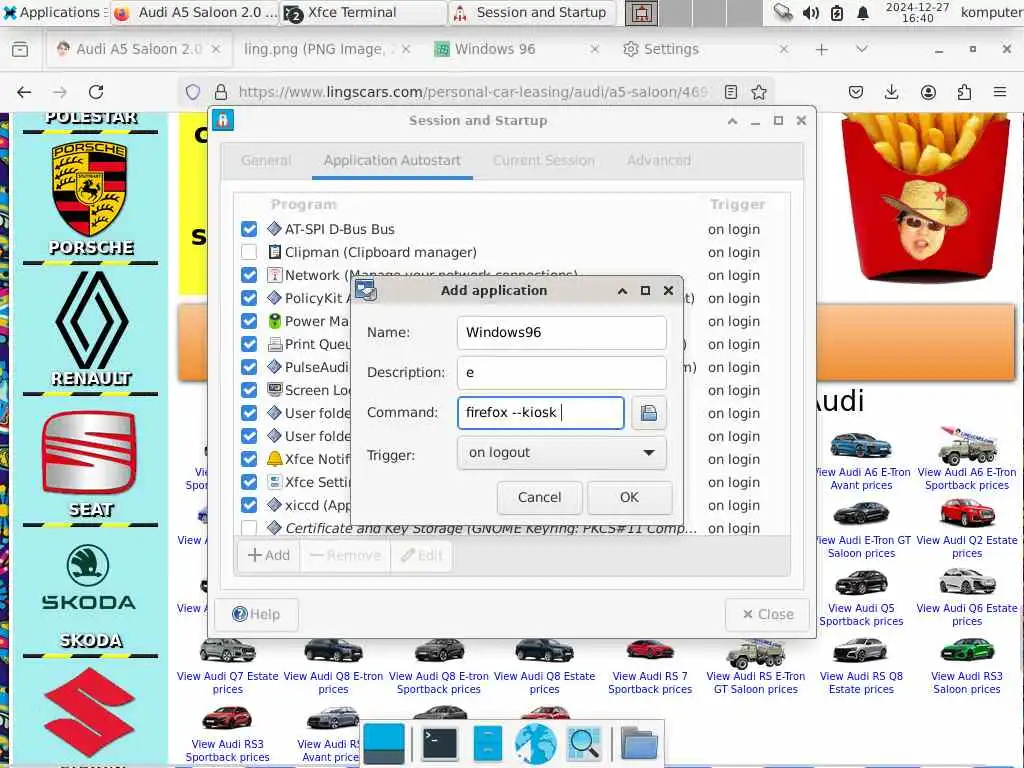Screen dimensions: 1024x768
Task: Click the Clipman clipboard icon in list
Action: tap(274, 252)
